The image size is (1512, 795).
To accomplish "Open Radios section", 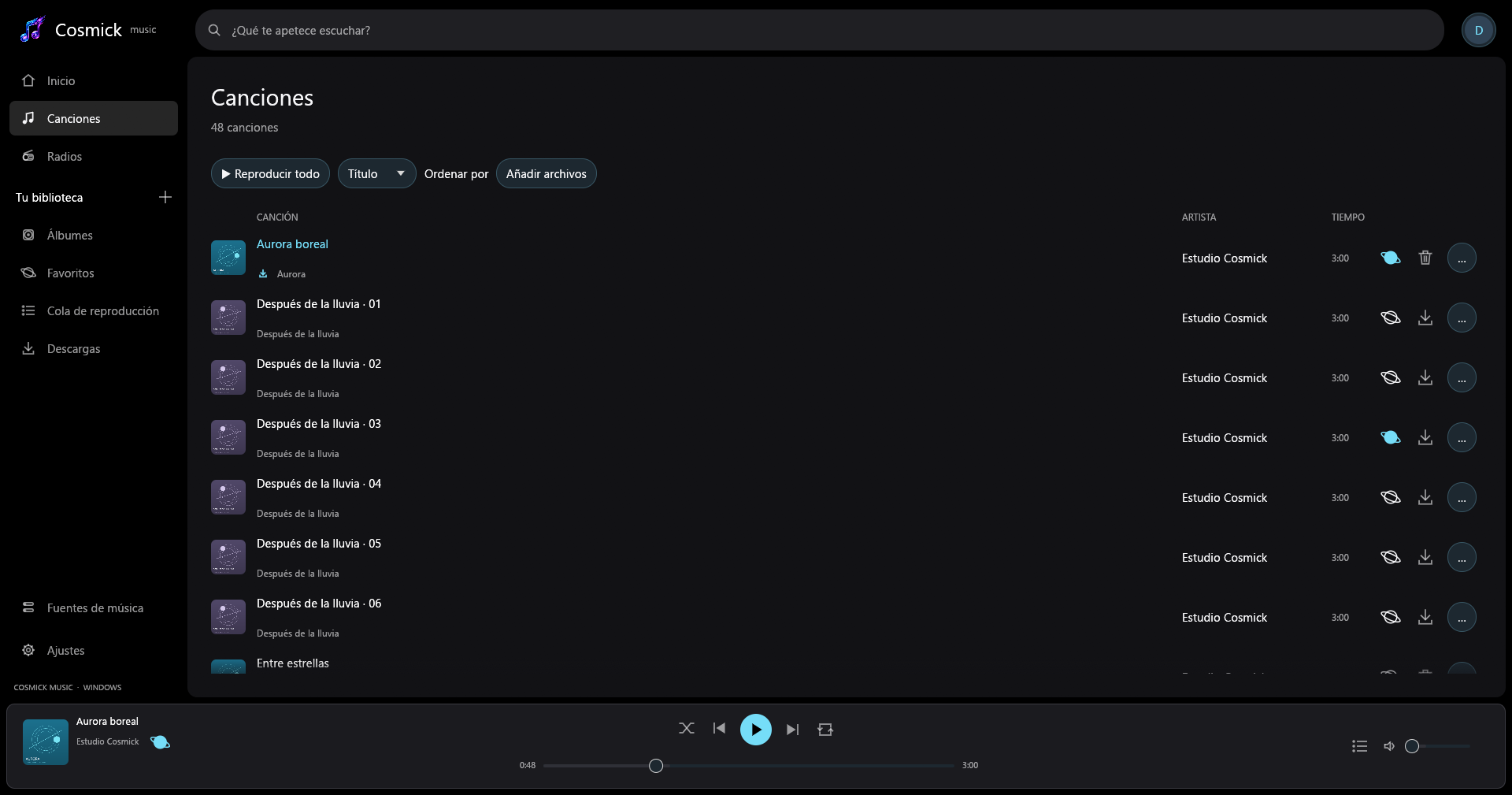I will click(94, 156).
